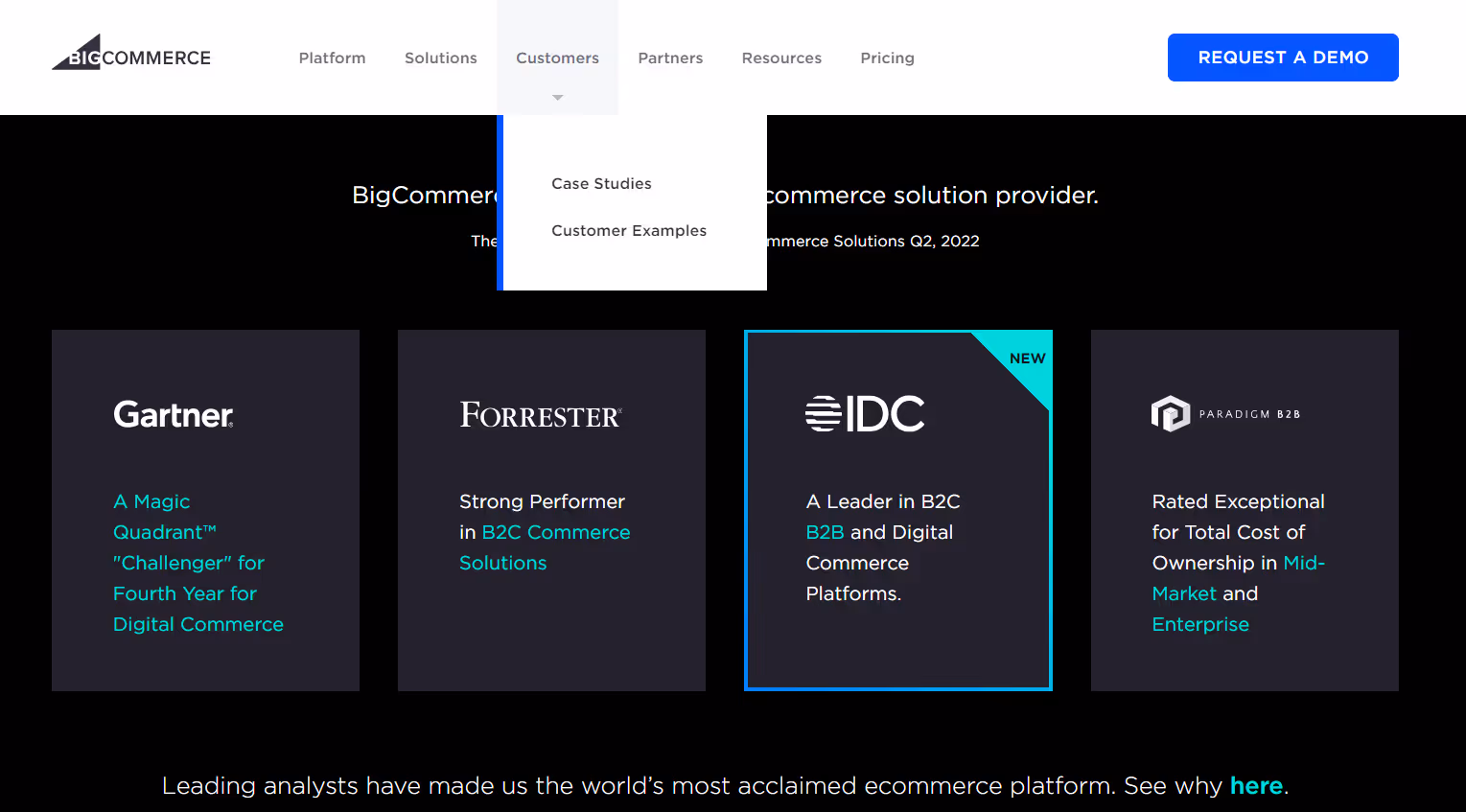Click the Forrester logo
The height and width of the screenshot is (812, 1466).
pos(540,414)
